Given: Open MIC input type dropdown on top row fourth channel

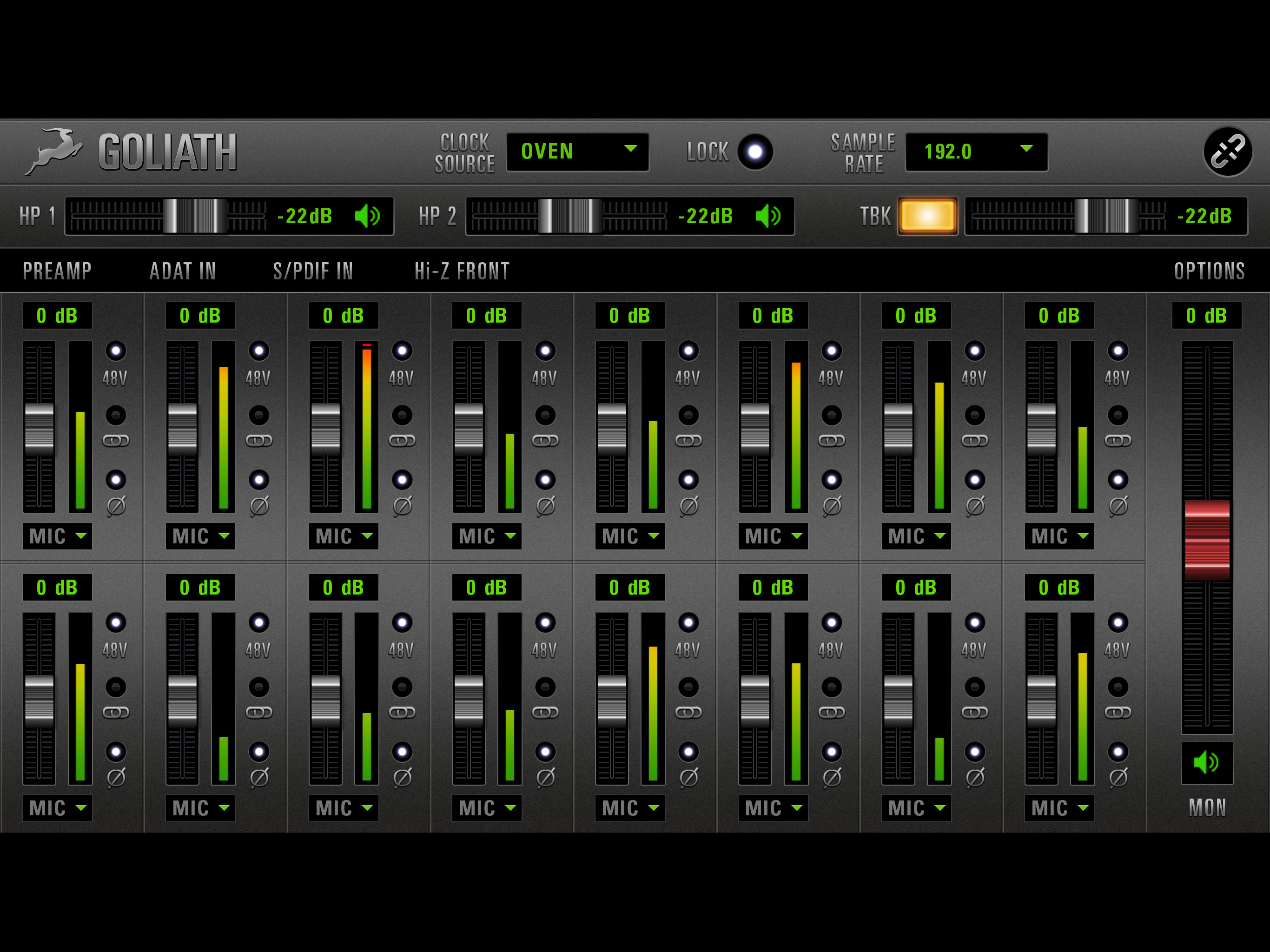Looking at the screenshot, I should pos(487,536).
